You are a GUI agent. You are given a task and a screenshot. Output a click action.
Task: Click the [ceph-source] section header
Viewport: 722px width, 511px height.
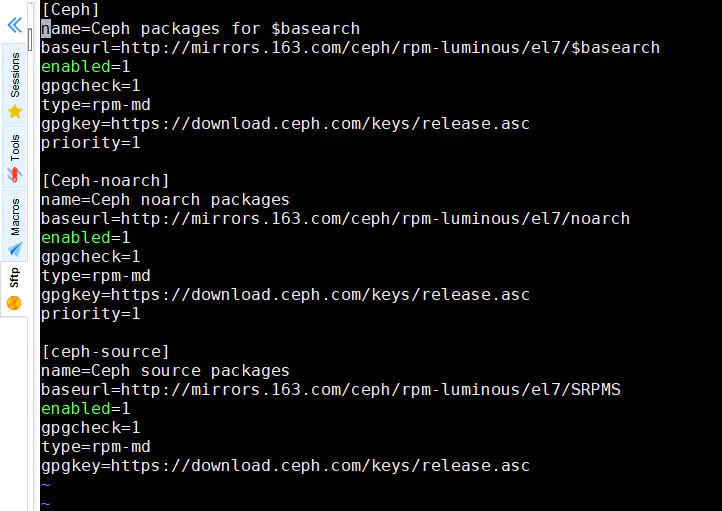point(105,352)
